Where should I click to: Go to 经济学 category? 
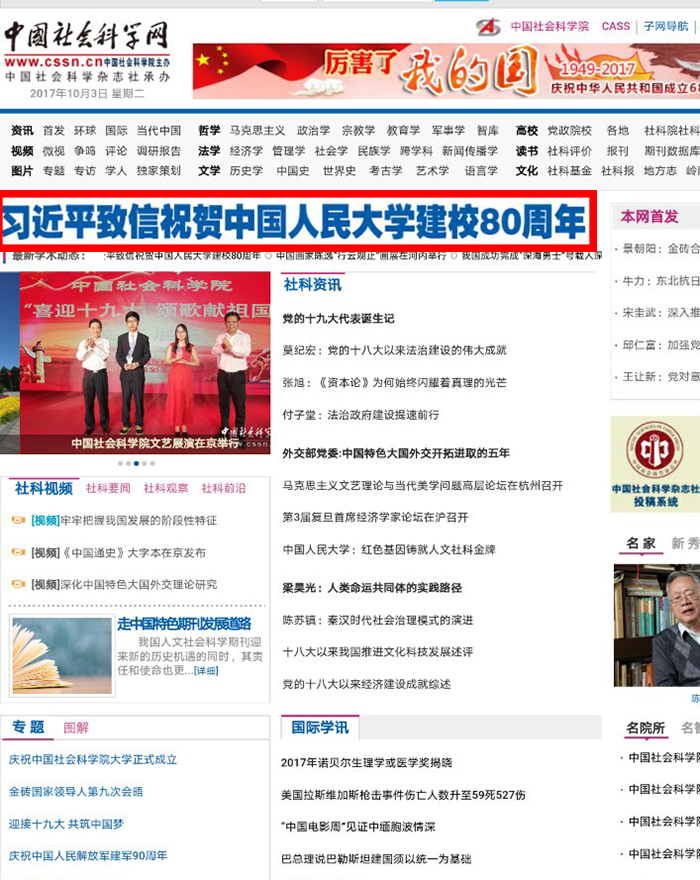coord(246,150)
